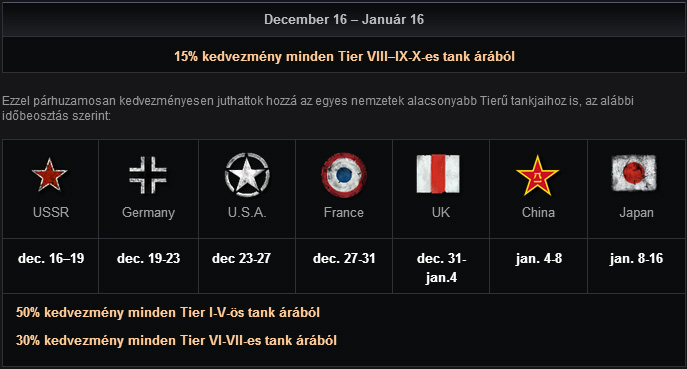Select the 30% Tier VI-VII discount text

coord(176,341)
